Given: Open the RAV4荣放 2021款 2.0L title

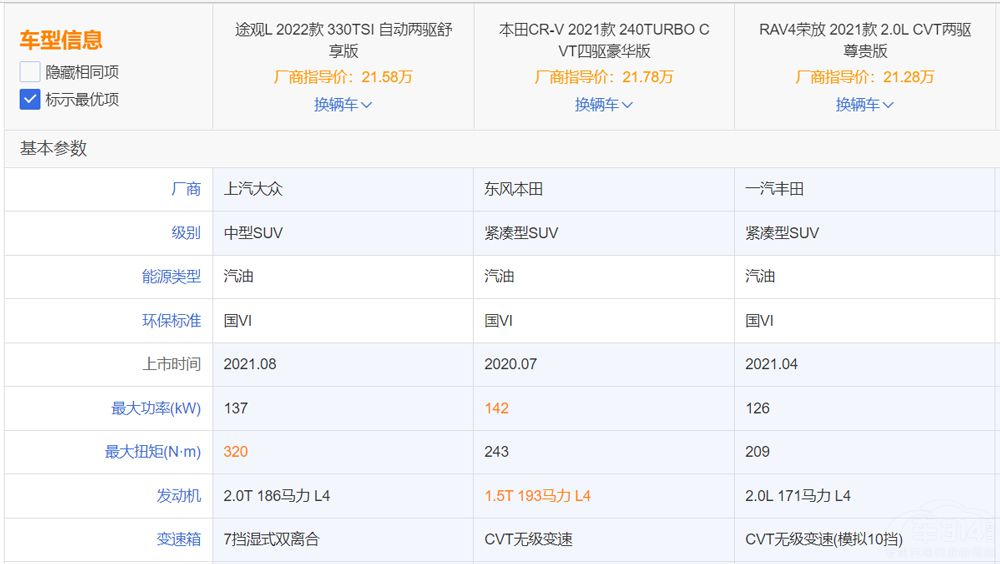Looking at the screenshot, I should tap(865, 40).
